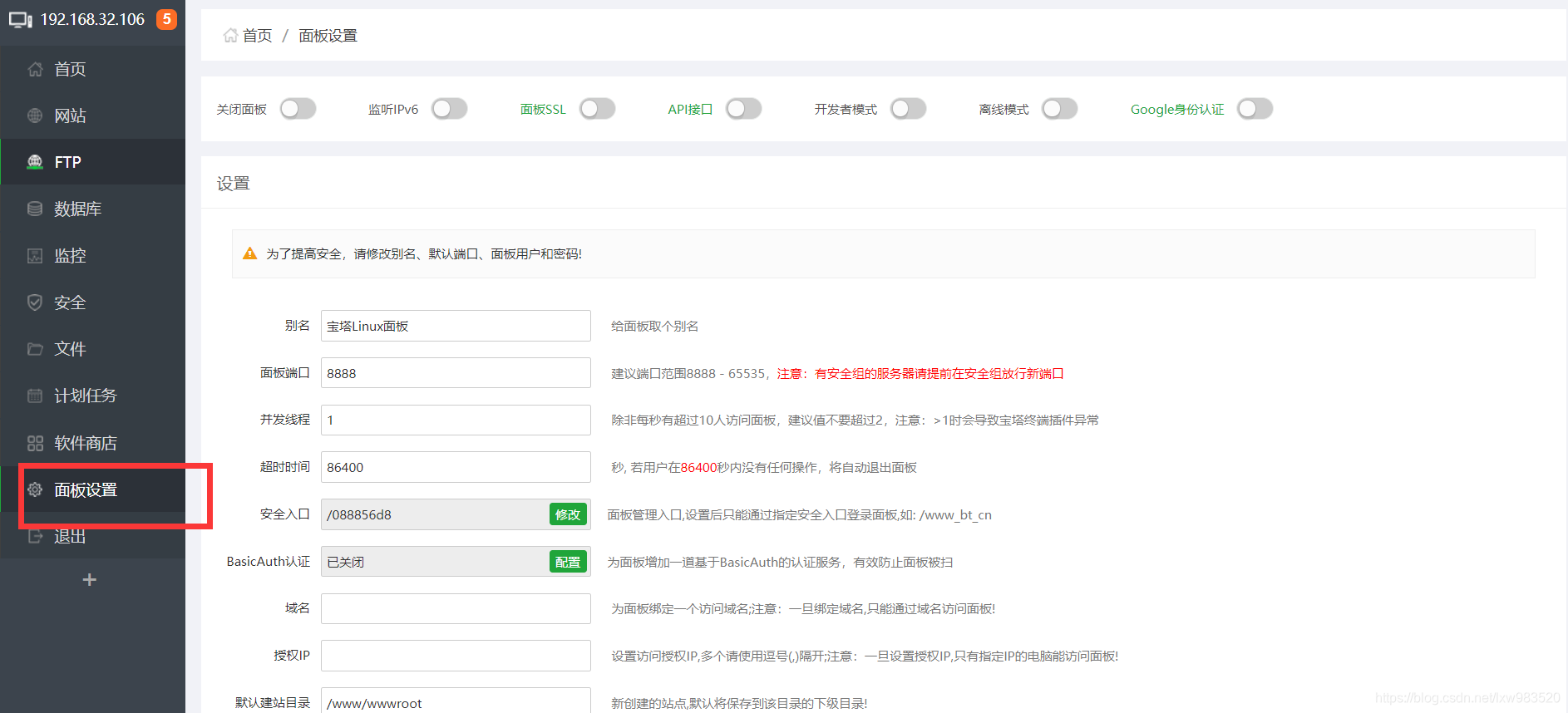Click the empty 域名 input field

(x=456, y=608)
